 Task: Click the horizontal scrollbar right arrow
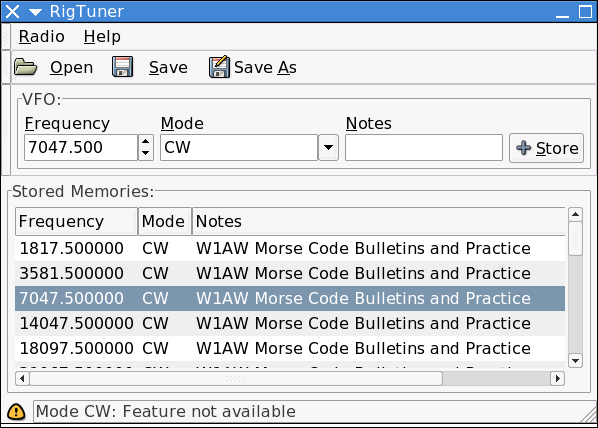[x=558, y=378]
